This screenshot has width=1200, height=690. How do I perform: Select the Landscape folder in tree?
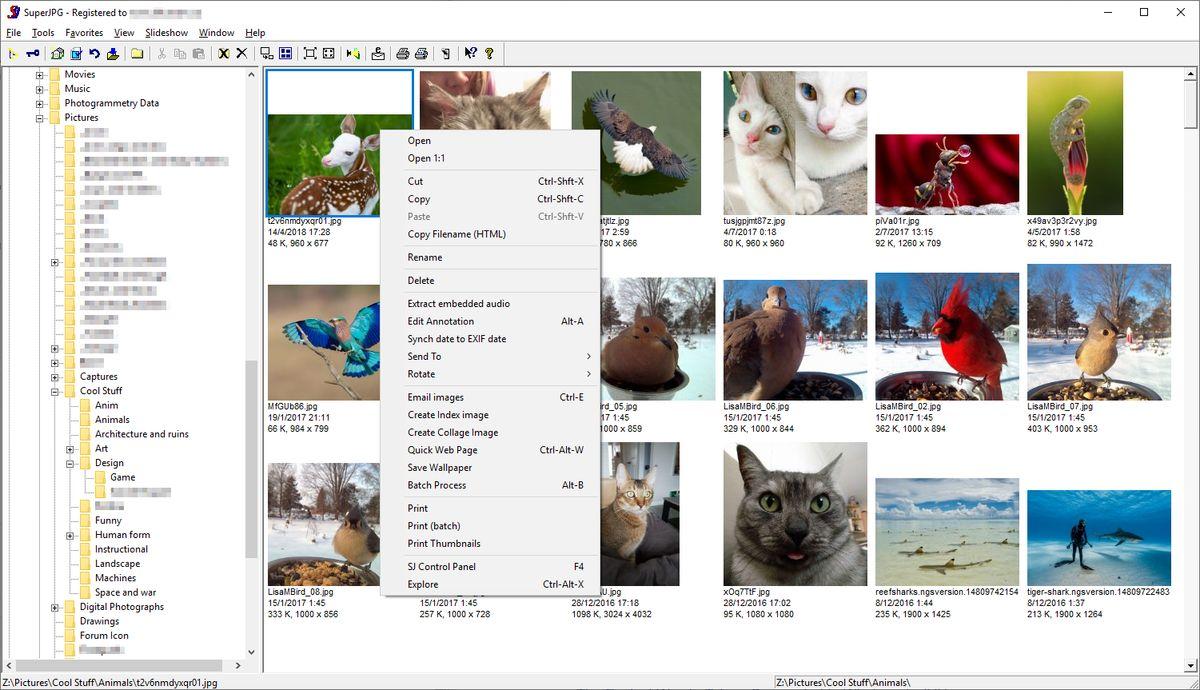pyautogui.click(x=117, y=564)
